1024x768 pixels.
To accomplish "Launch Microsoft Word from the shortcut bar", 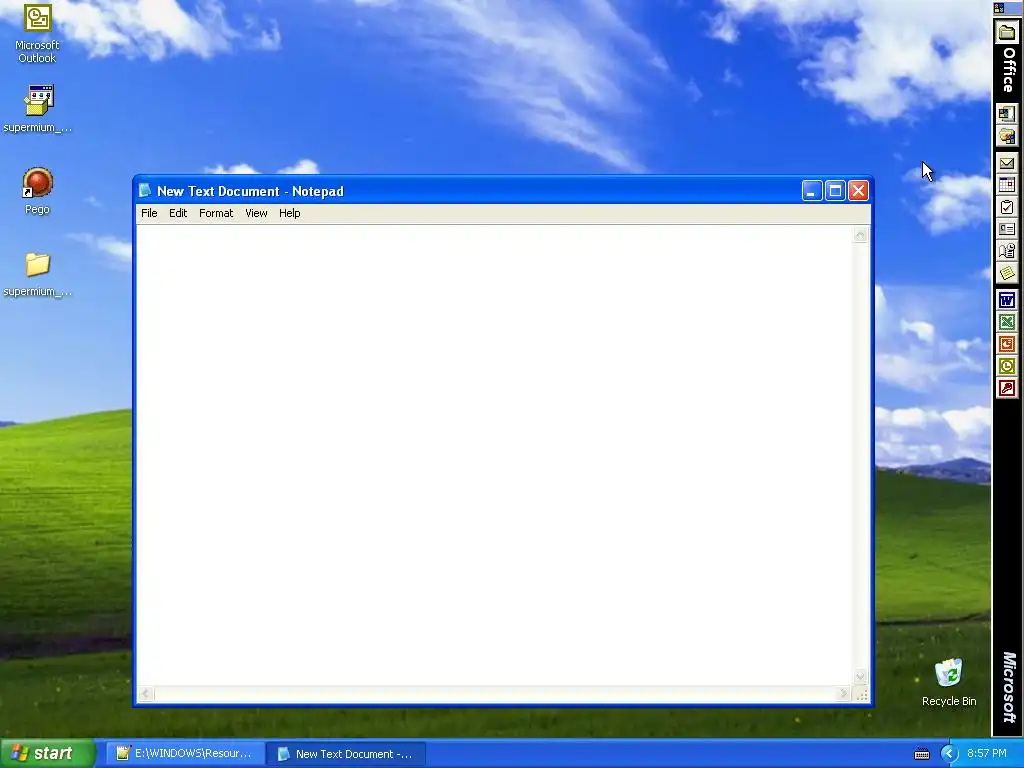I will [x=1007, y=300].
